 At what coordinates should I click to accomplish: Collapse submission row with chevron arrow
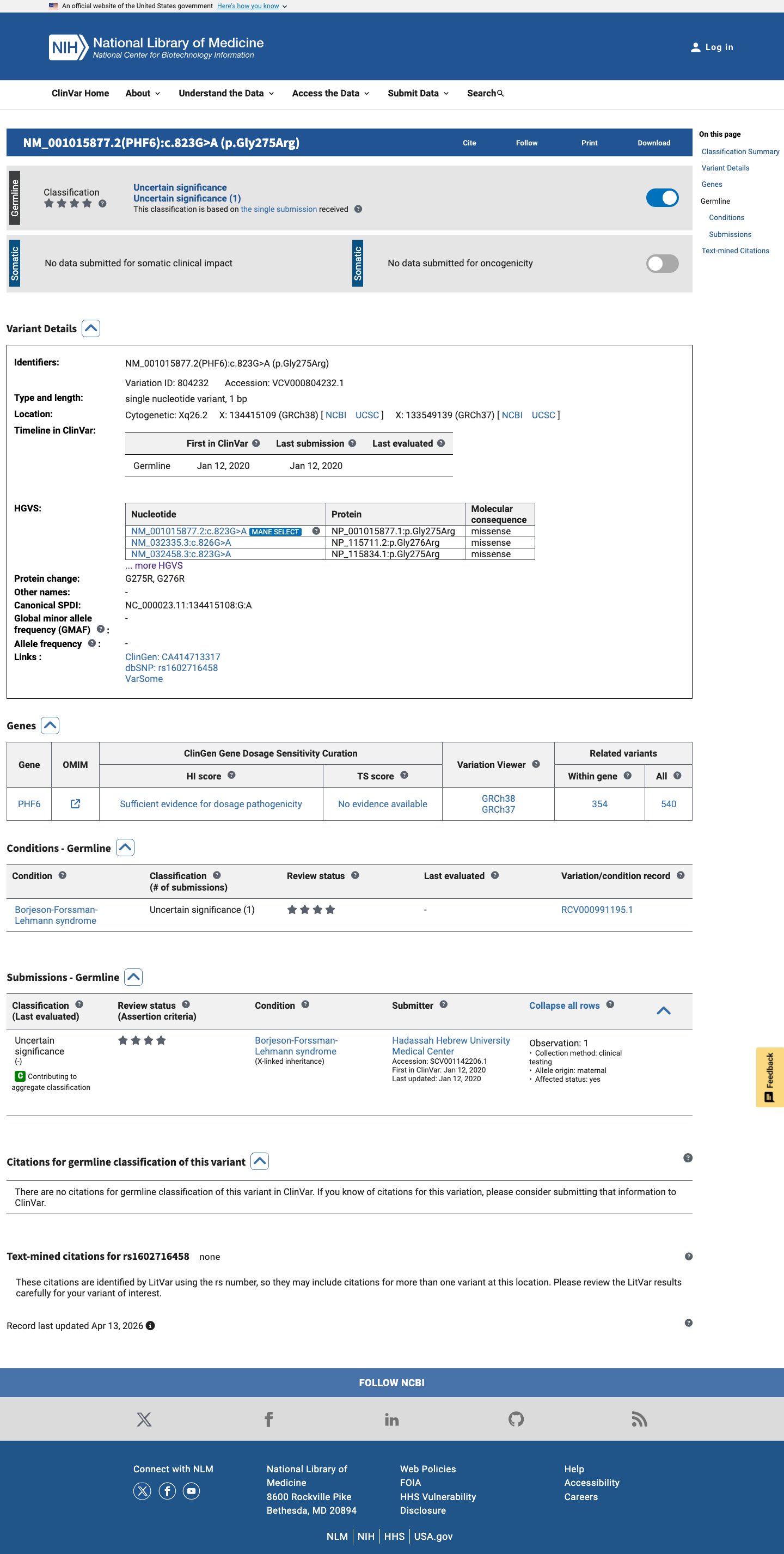click(x=663, y=1011)
